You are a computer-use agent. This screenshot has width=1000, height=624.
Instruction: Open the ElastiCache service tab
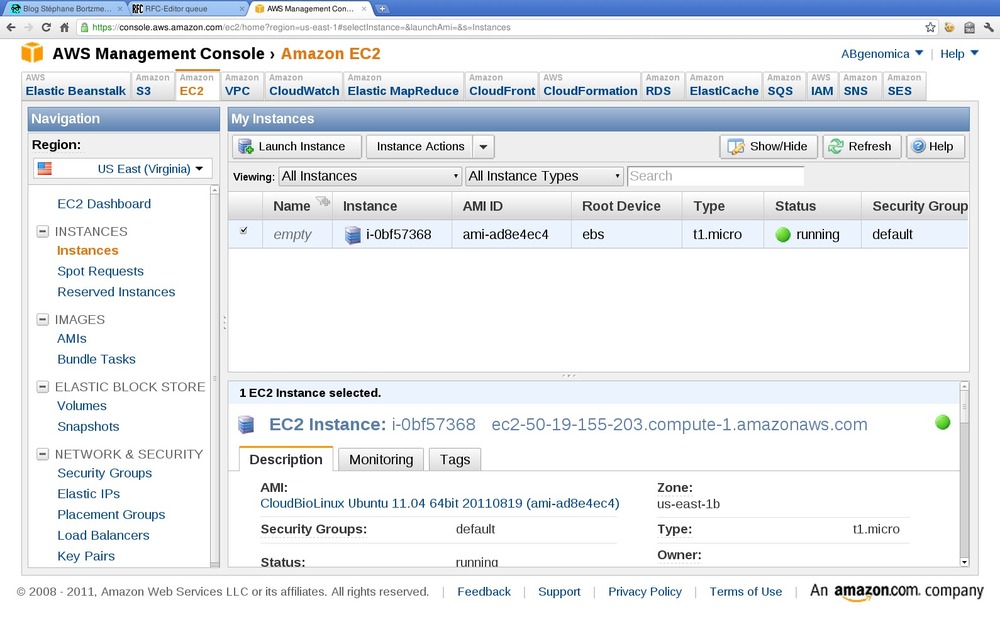click(724, 85)
